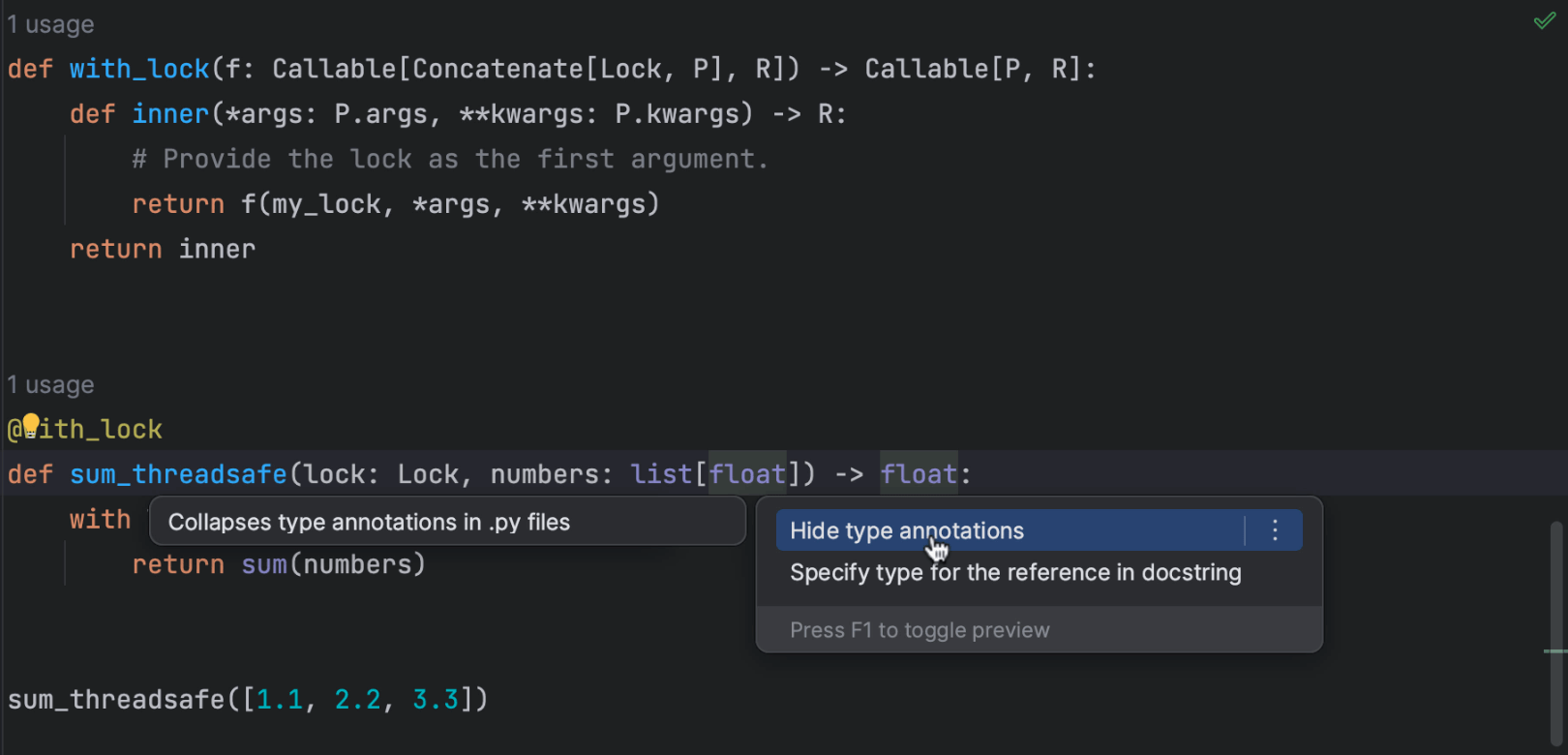
Task: Open the three-dot options for Hide type annotations
Action: click(x=1275, y=530)
